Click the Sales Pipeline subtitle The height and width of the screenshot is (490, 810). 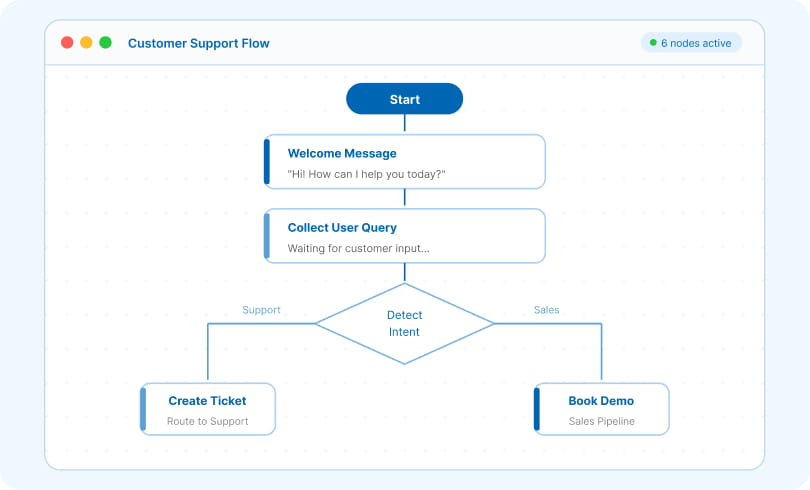602,421
